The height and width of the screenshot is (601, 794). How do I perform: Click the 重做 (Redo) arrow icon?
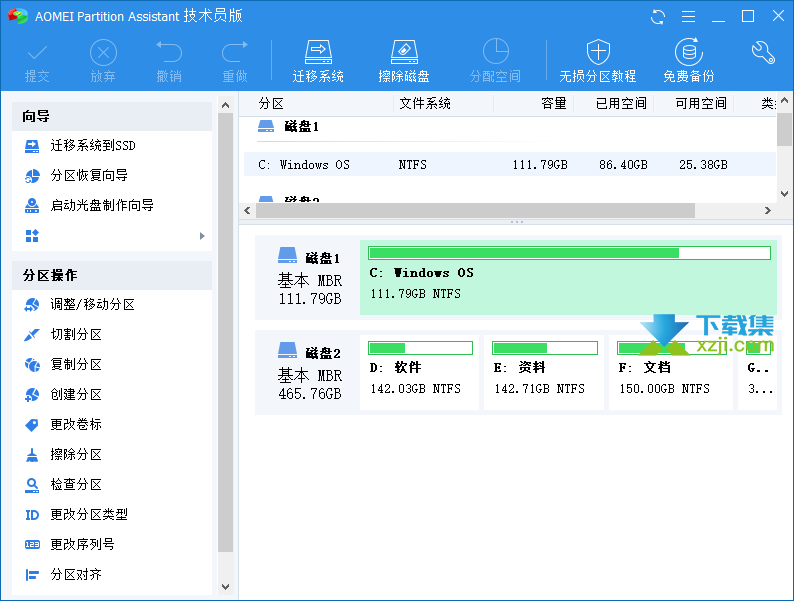235,52
